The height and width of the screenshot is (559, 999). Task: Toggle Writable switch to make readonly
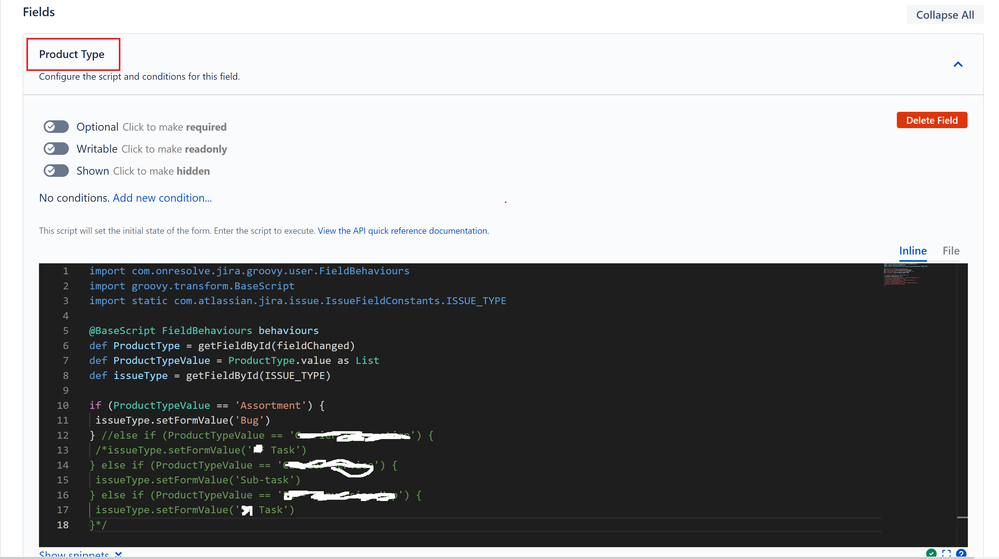[x=56, y=149]
